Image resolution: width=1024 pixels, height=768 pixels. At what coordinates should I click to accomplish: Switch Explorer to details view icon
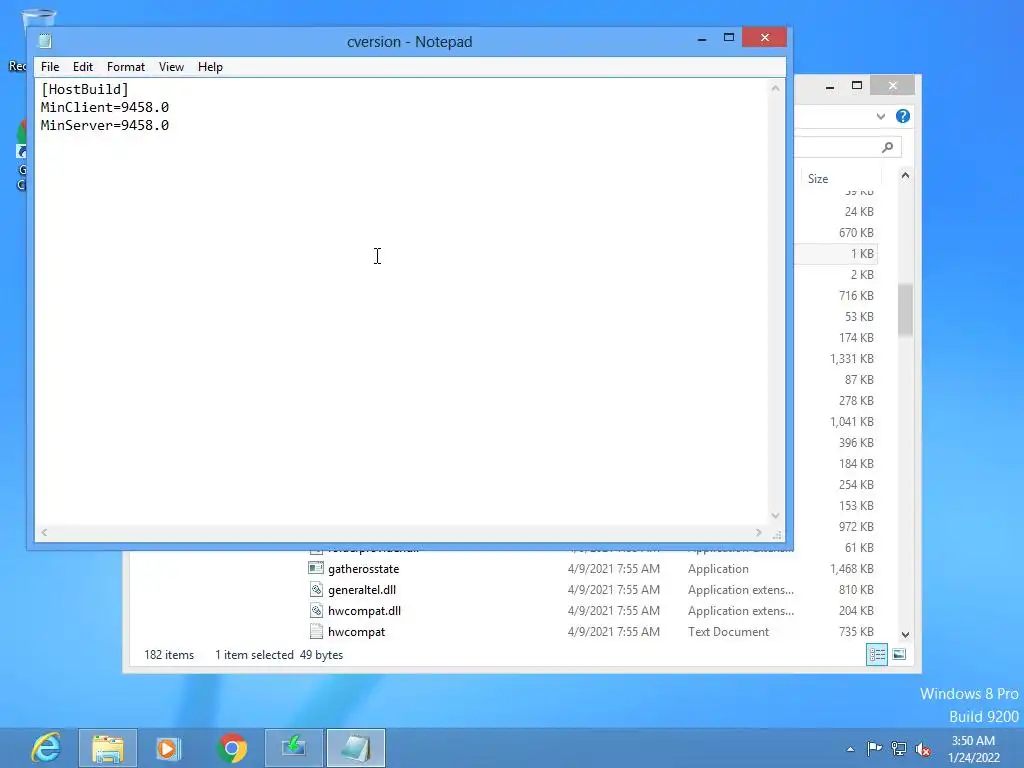(x=876, y=654)
